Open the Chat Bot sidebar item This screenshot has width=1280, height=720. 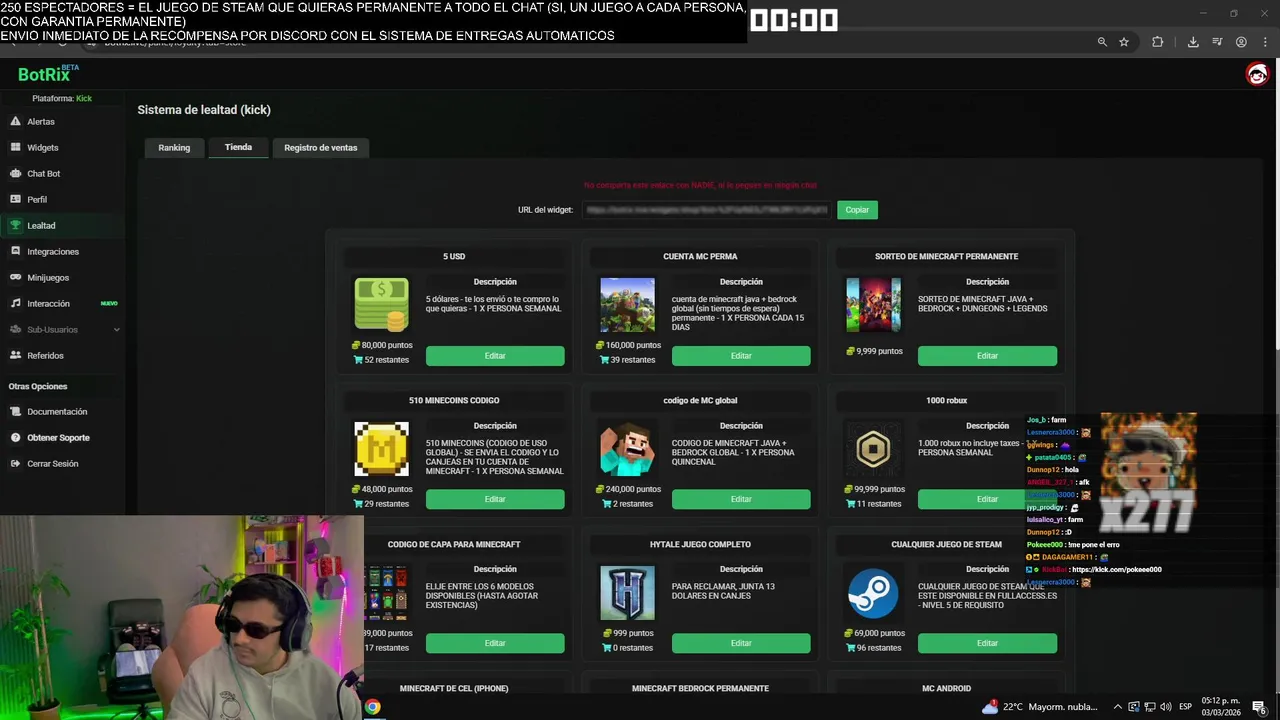tap(43, 174)
